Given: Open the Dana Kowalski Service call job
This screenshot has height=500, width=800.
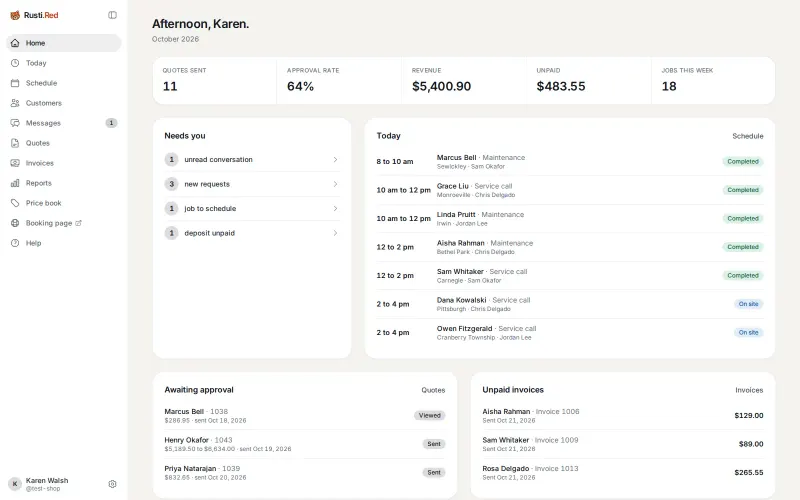Looking at the screenshot, I should click(x=570, y=305).
